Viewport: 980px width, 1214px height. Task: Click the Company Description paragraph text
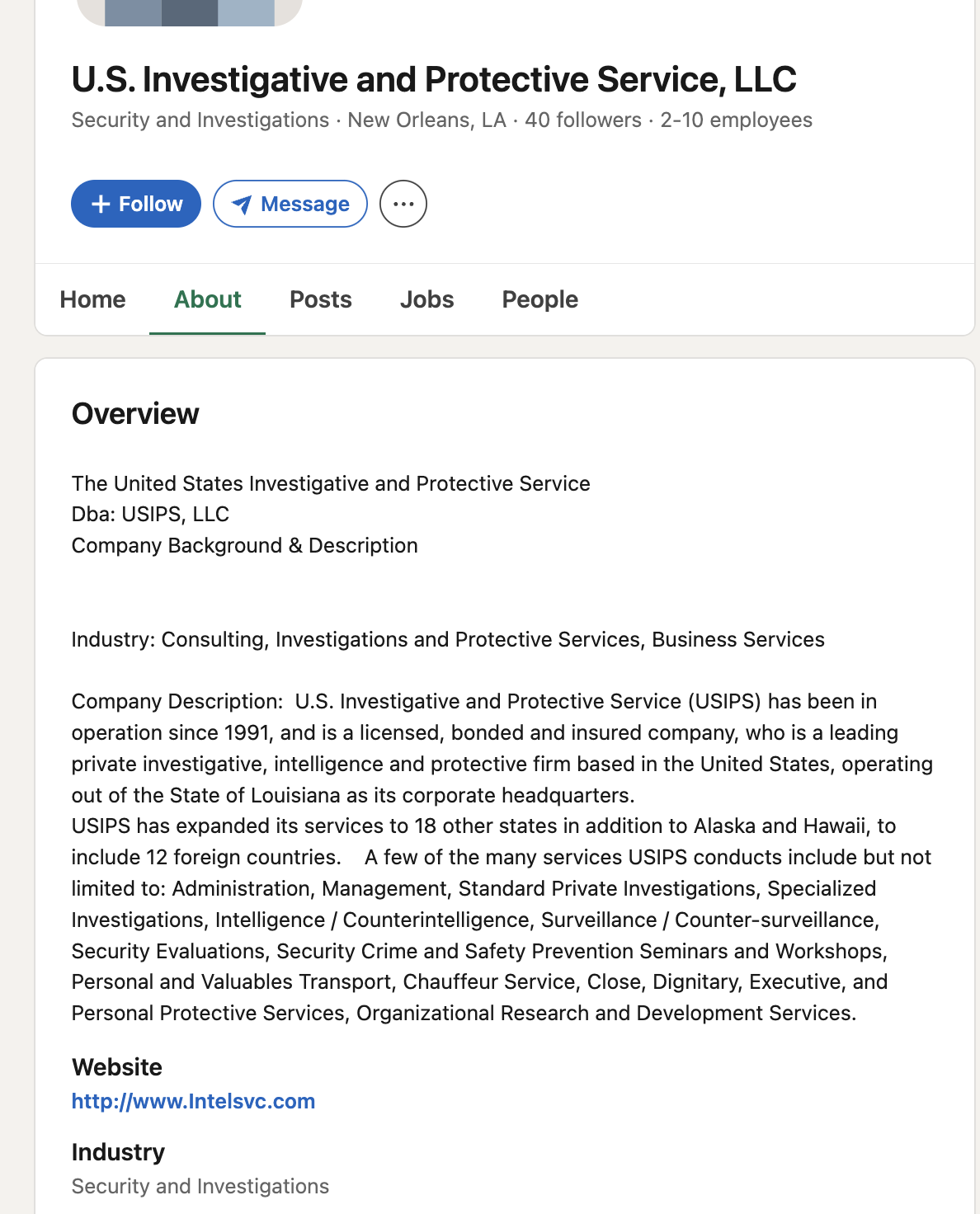tap(502, 857)
